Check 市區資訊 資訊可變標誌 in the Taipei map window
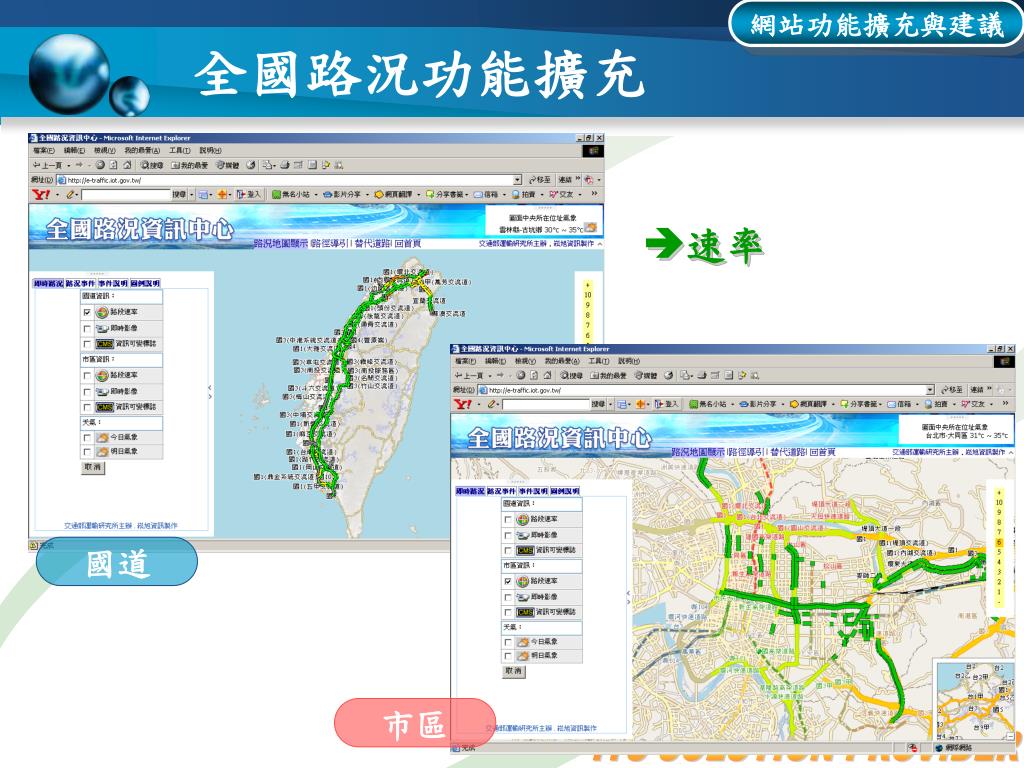 [507, 613]
